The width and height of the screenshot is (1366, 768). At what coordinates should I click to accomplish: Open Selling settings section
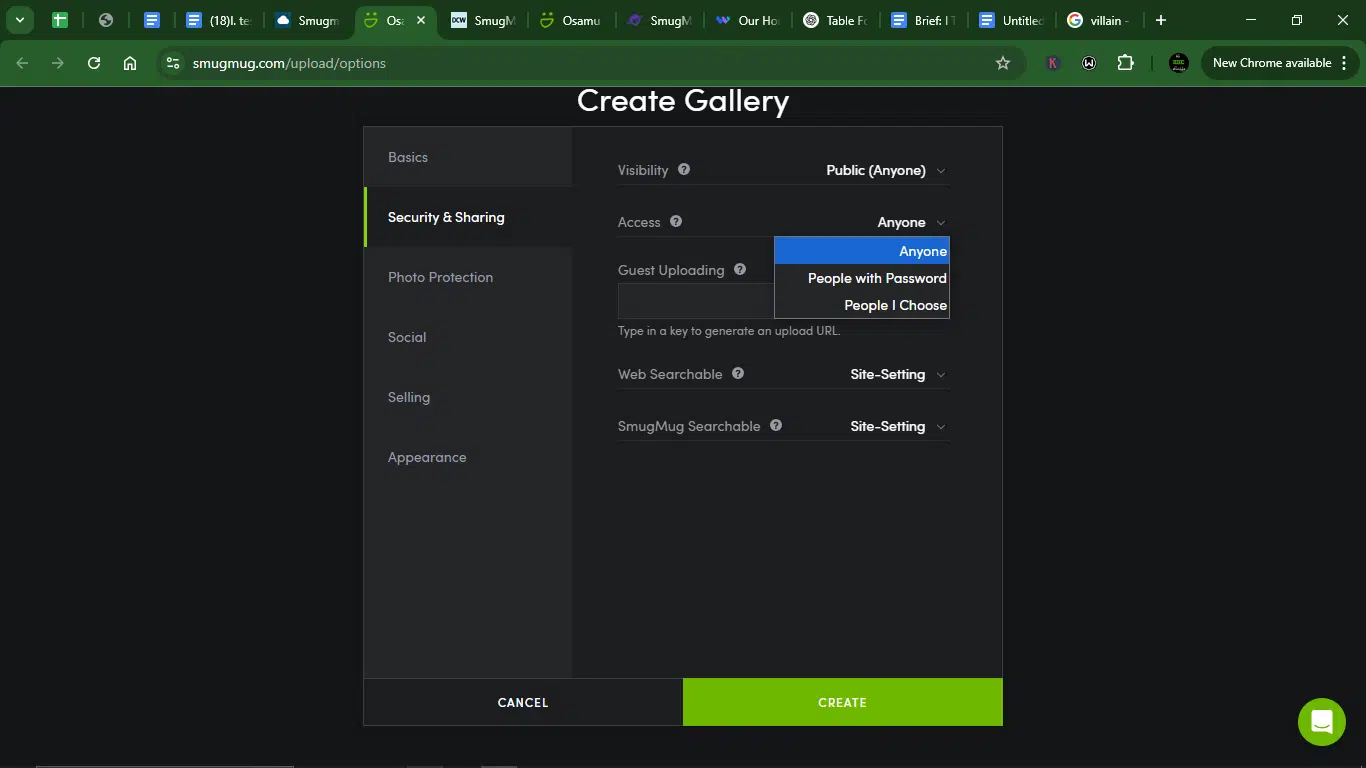click(468, 397)
